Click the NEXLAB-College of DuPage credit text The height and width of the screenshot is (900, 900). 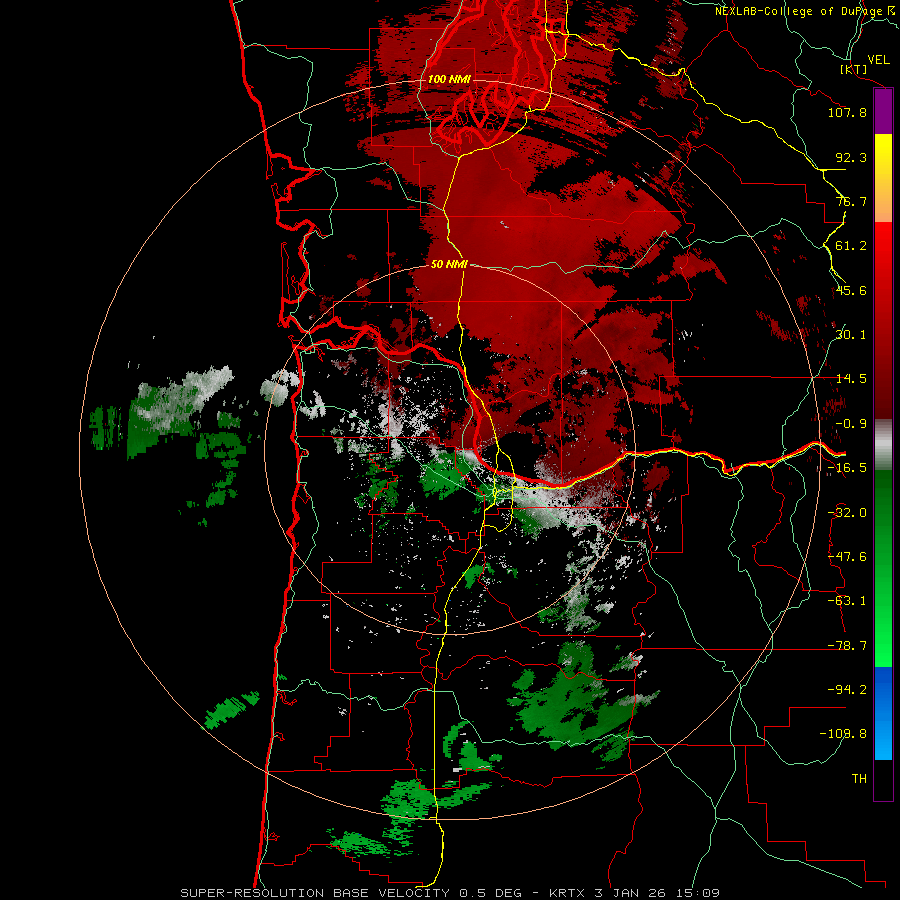(x=804, y=11)
